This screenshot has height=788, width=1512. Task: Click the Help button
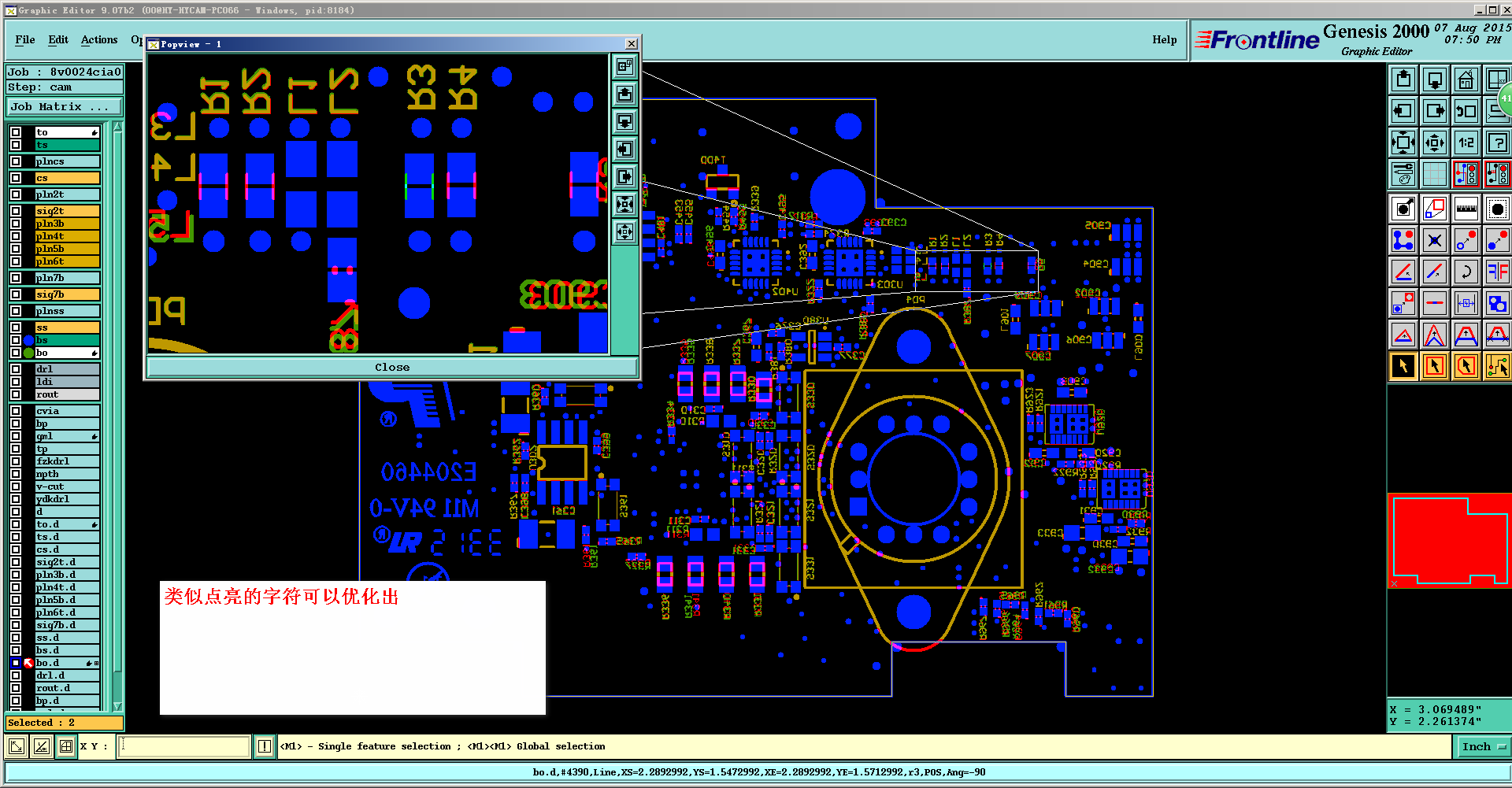(x=1165, y=39)
